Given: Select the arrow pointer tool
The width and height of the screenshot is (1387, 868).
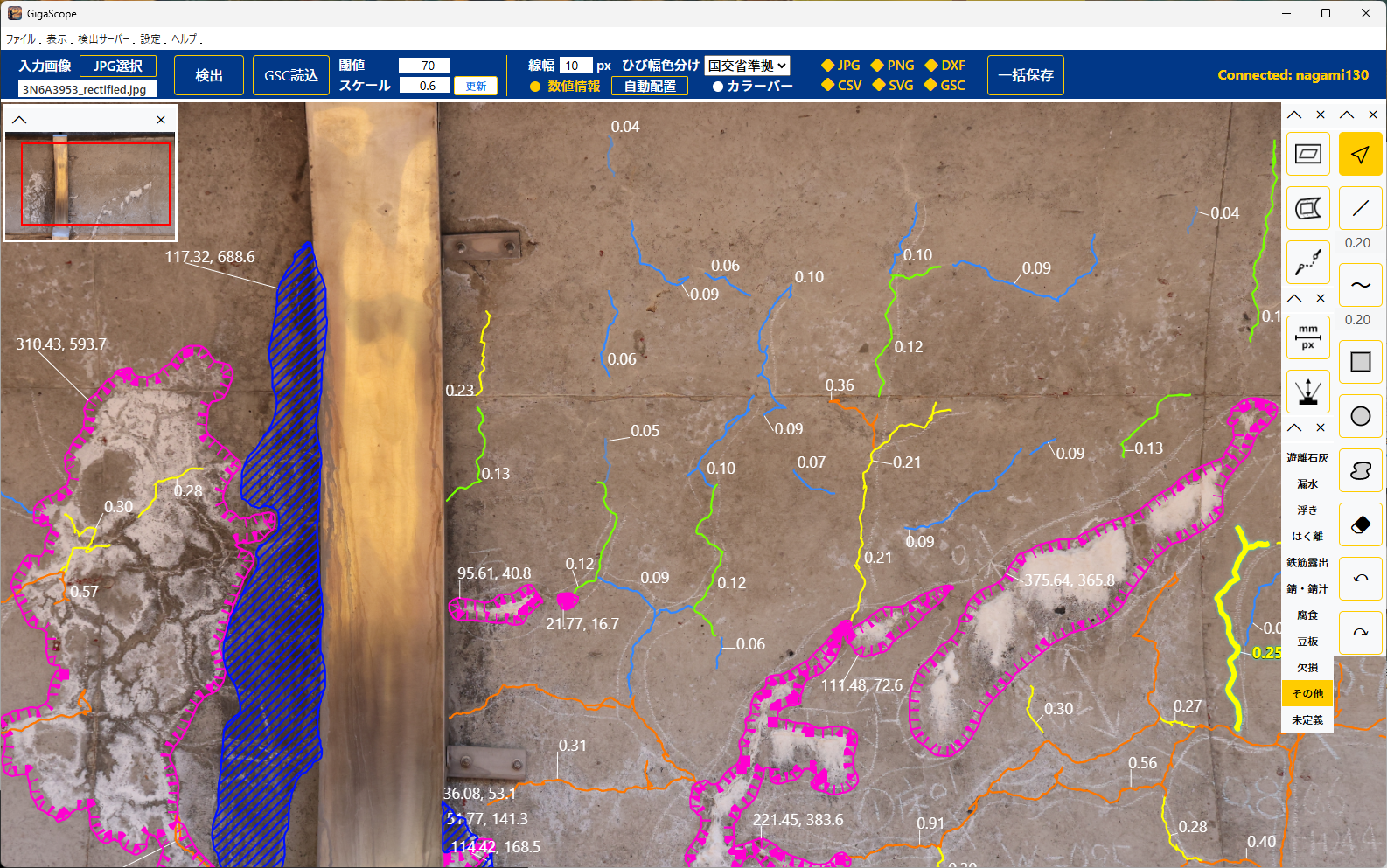Looking at the screenshot, I should pos(1360,155).
